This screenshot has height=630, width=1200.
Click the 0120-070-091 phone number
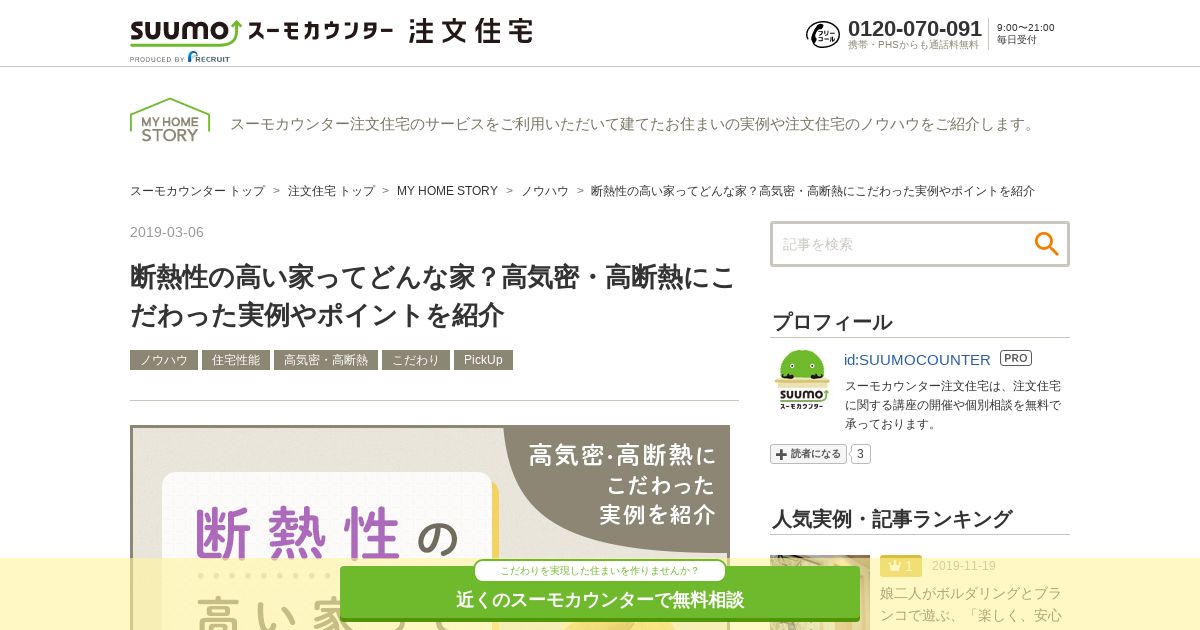915,28
